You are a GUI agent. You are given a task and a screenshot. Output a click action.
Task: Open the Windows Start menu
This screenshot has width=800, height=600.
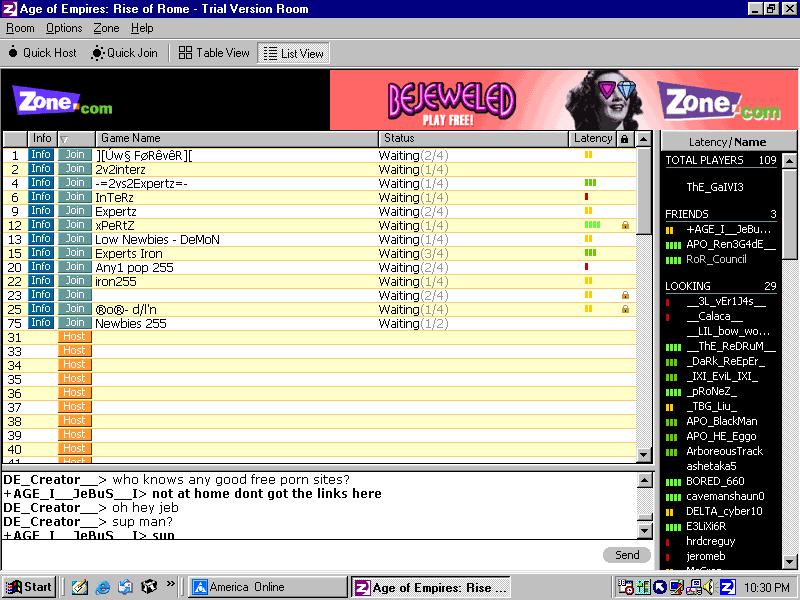(29, 587)
